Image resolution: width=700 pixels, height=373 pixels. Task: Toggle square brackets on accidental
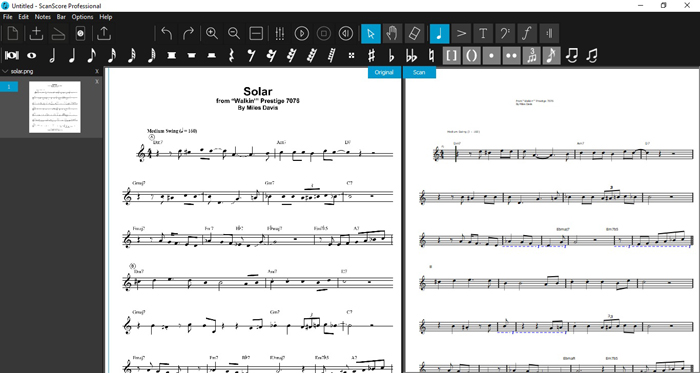(451, 56)
